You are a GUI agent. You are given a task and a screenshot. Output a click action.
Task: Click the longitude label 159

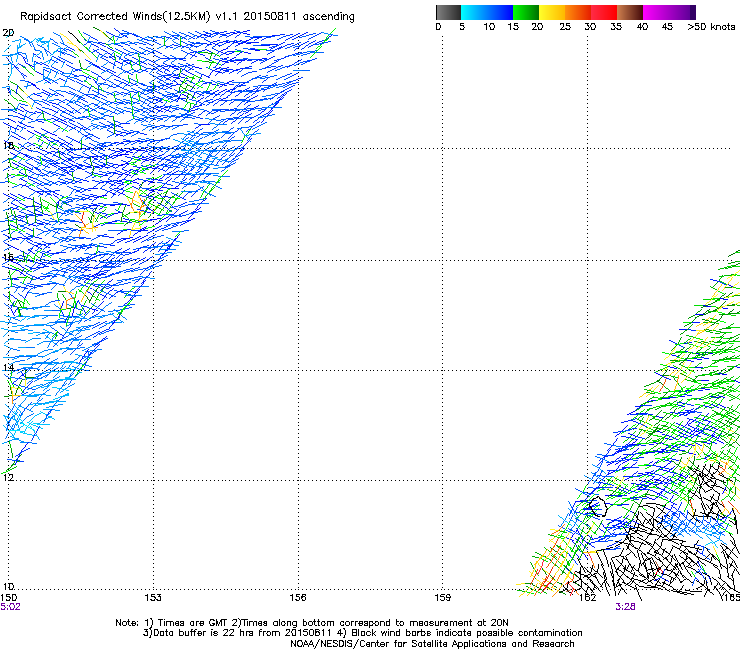tap(442, 598)
